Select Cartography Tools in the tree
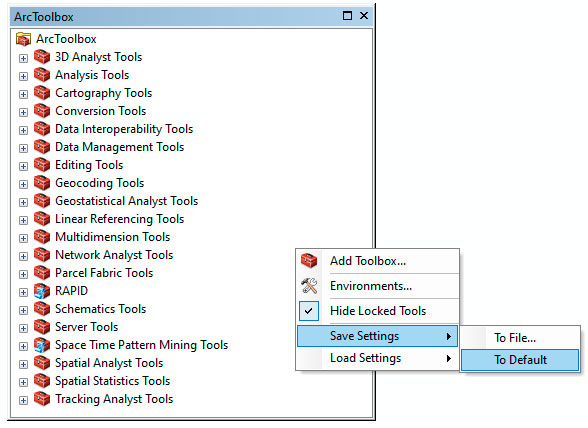The image size is (588, 428). (104, 93)
